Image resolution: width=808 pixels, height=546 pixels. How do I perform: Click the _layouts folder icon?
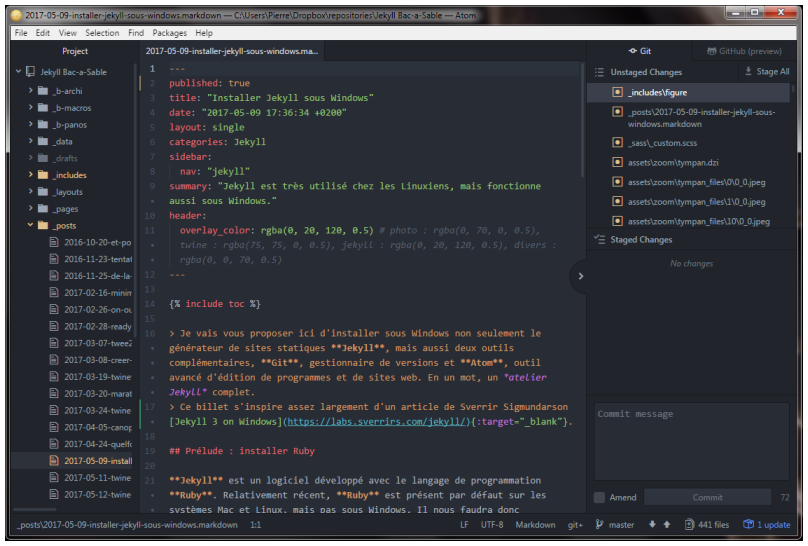[43, 192]
